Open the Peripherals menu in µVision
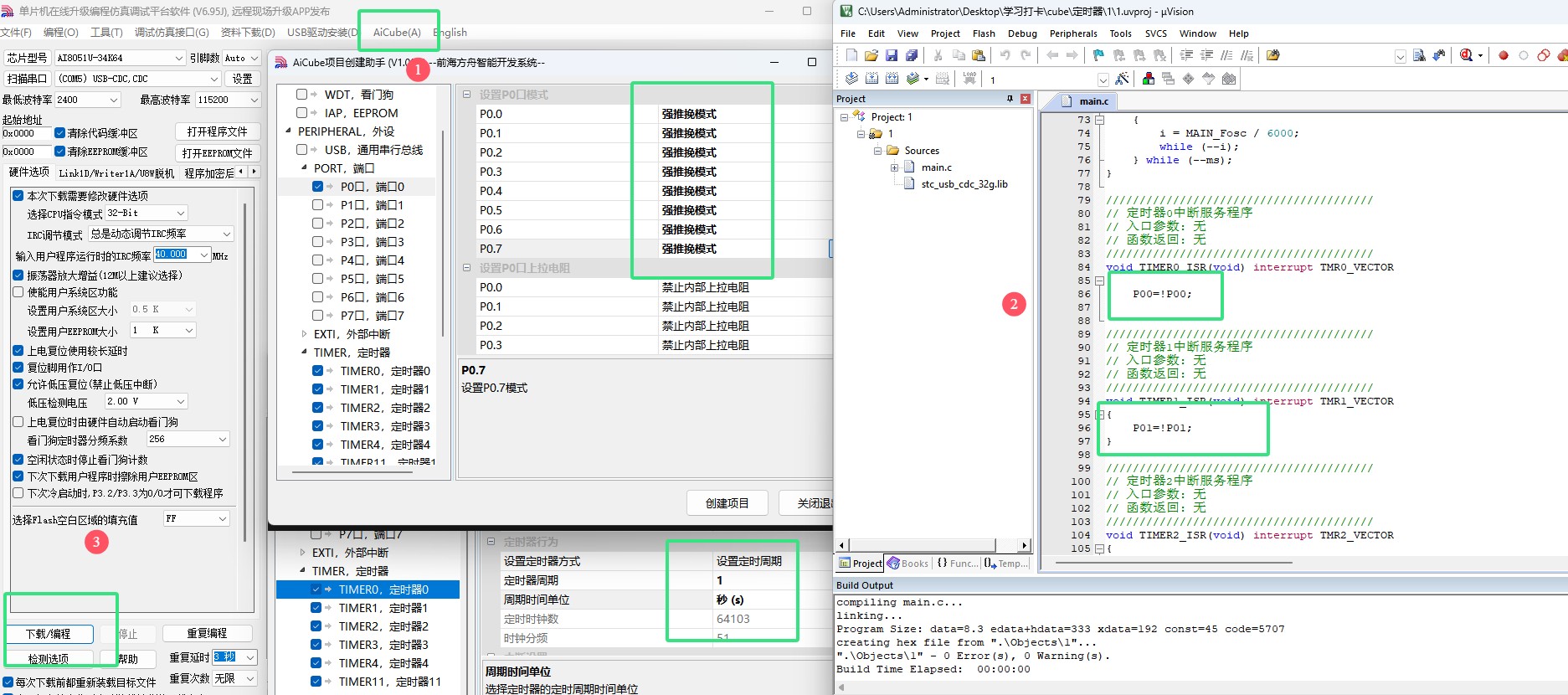The height and width of the screenshot is (695, 1568). click(x=1073, y=33)
